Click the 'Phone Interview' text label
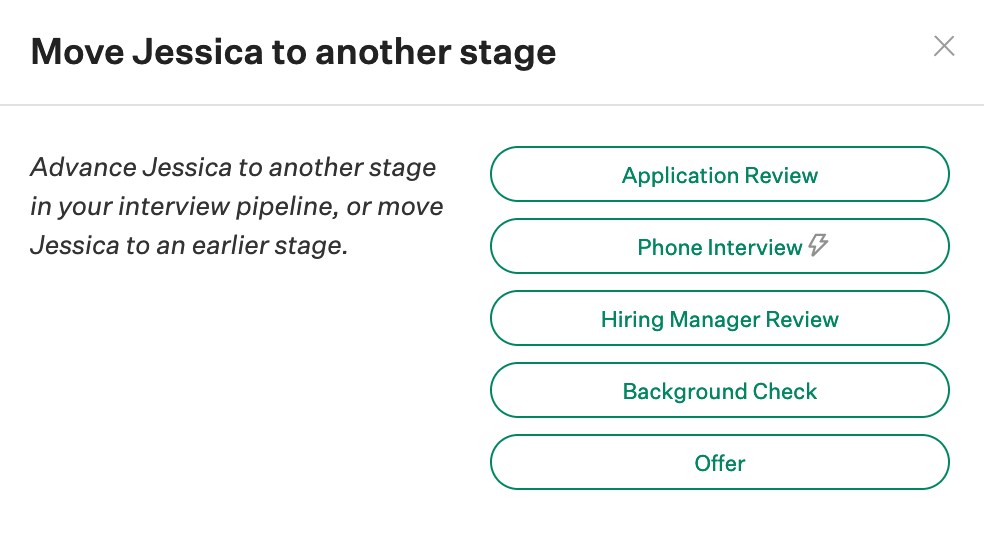Viewport: 984px width, 538px height. click(x=720, y=247)
